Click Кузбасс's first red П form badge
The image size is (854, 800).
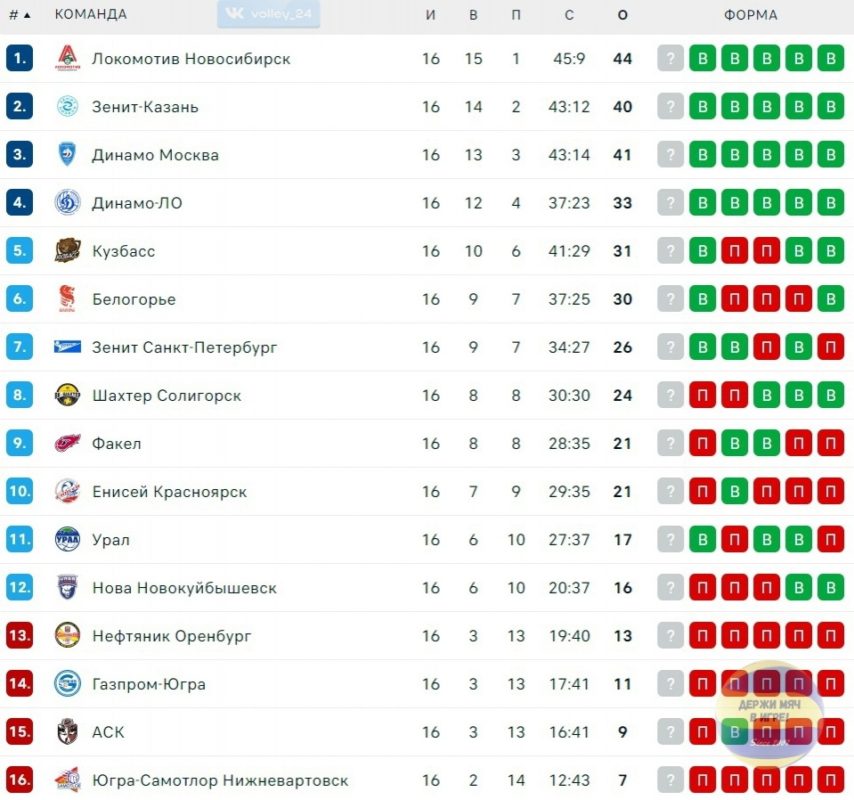[735, 251]
